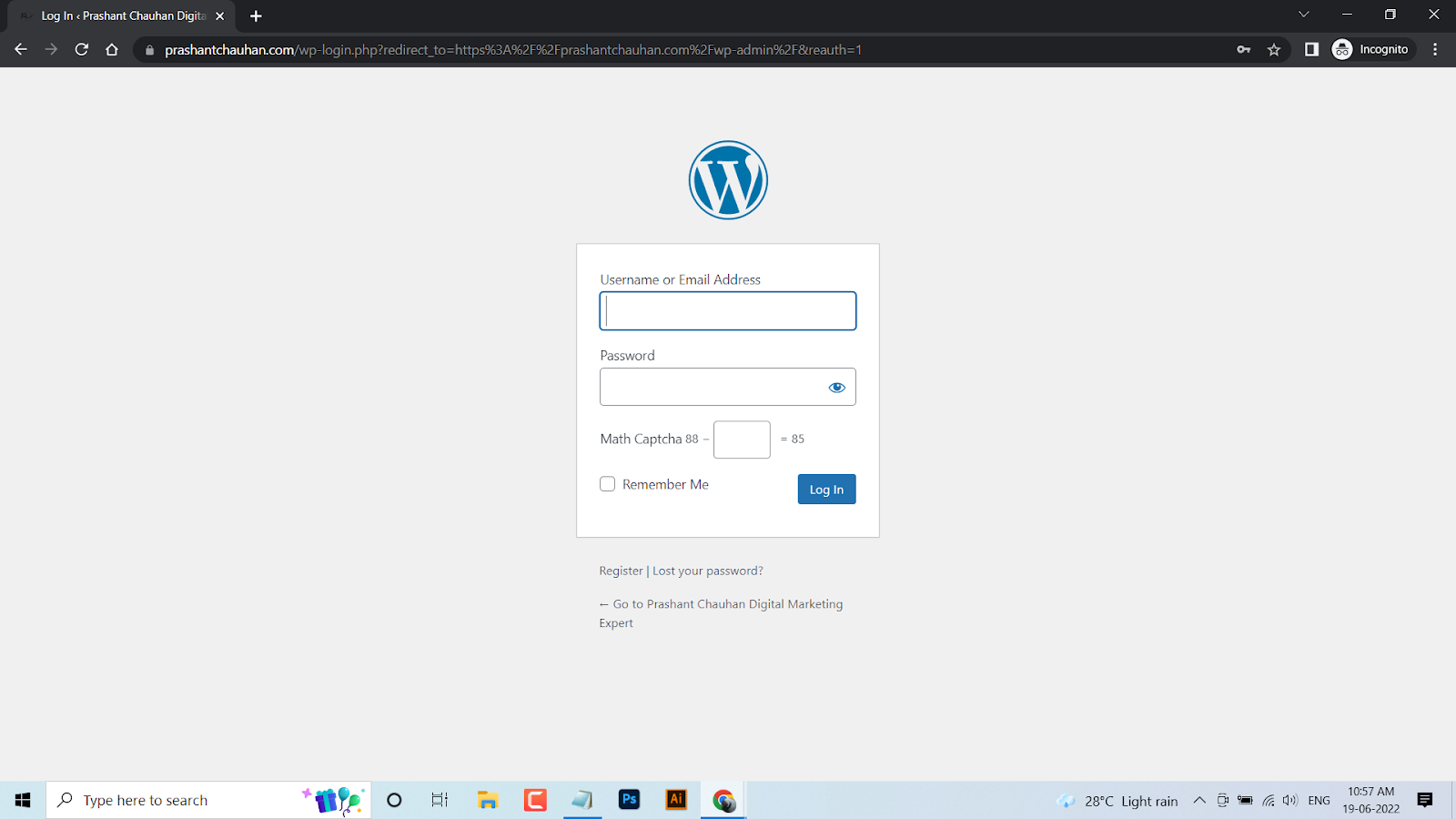Focus the Username or Email Address field
The height and width of the screenshot is (819, 1456).
click(728, 311)
